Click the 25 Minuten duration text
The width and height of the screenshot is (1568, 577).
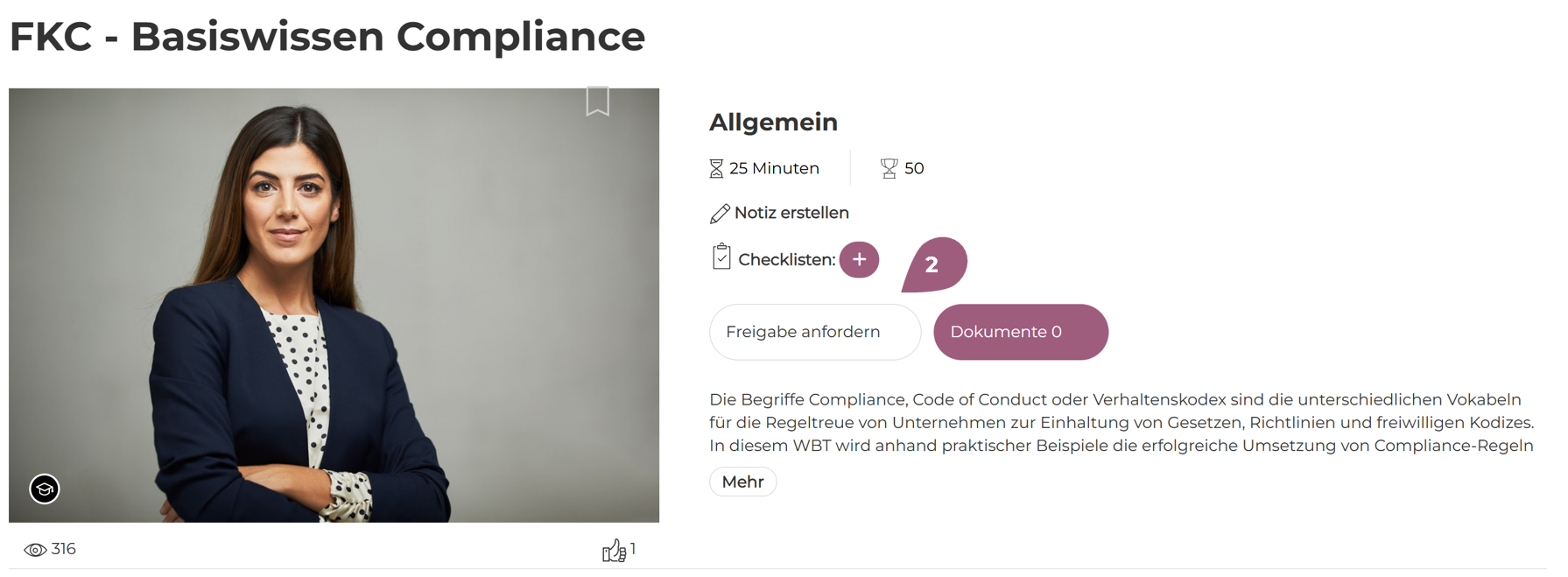(x=774, y=168)
